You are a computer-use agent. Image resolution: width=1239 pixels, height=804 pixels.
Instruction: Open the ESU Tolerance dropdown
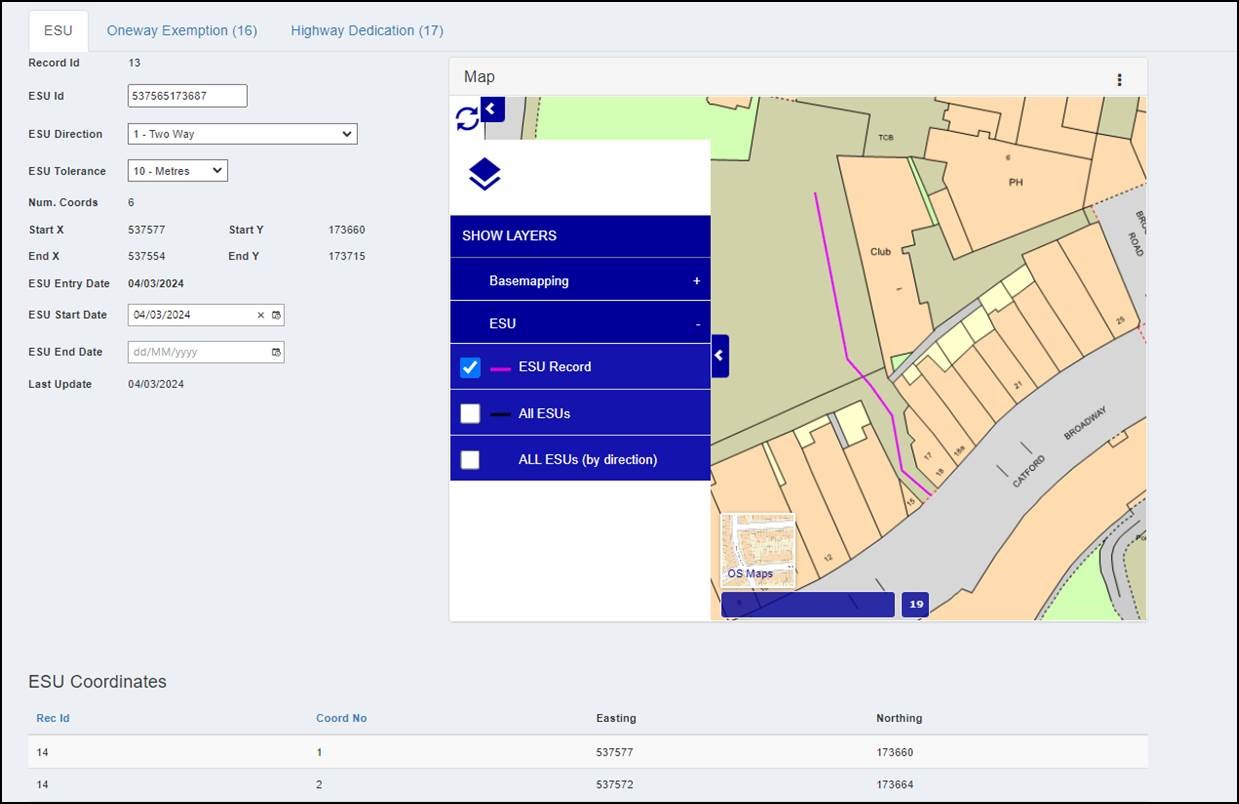click(178, 171)
